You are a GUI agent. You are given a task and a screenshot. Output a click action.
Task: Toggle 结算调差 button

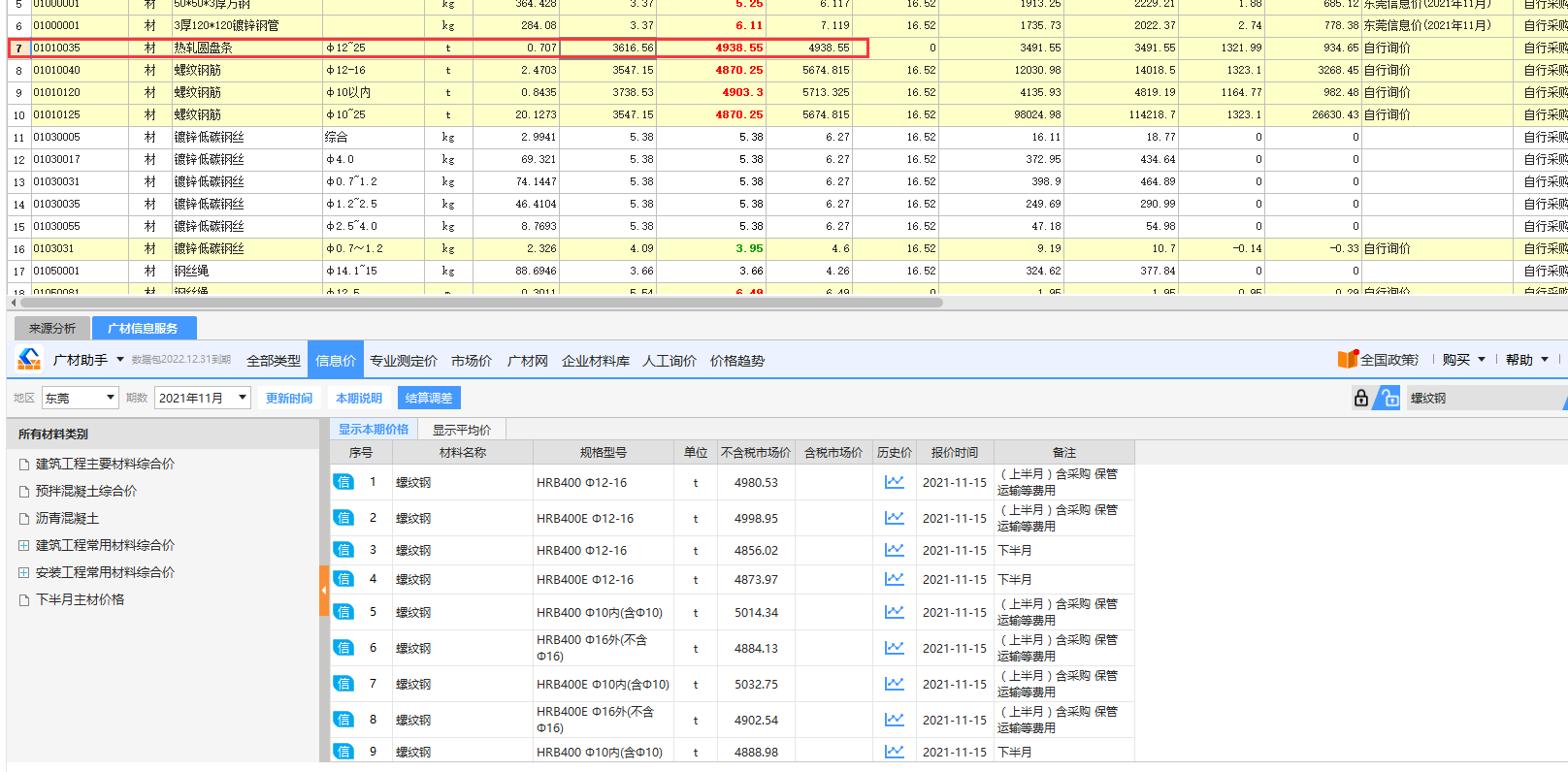(429, 398)
